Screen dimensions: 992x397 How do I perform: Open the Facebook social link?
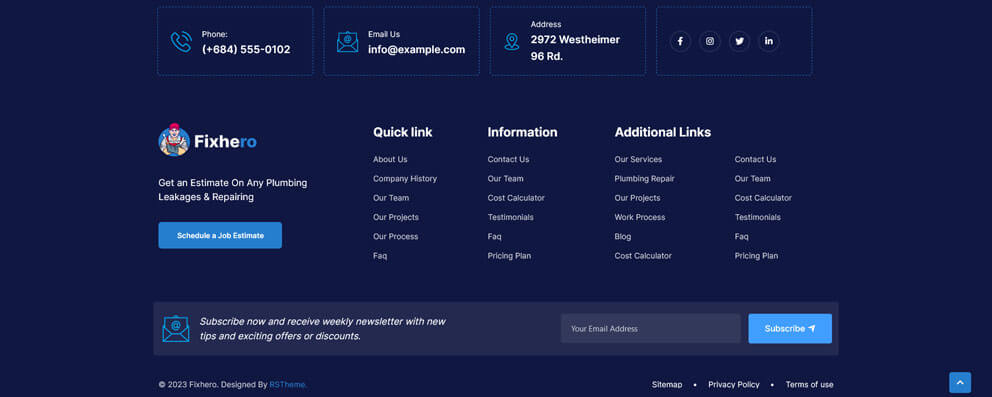680,41
